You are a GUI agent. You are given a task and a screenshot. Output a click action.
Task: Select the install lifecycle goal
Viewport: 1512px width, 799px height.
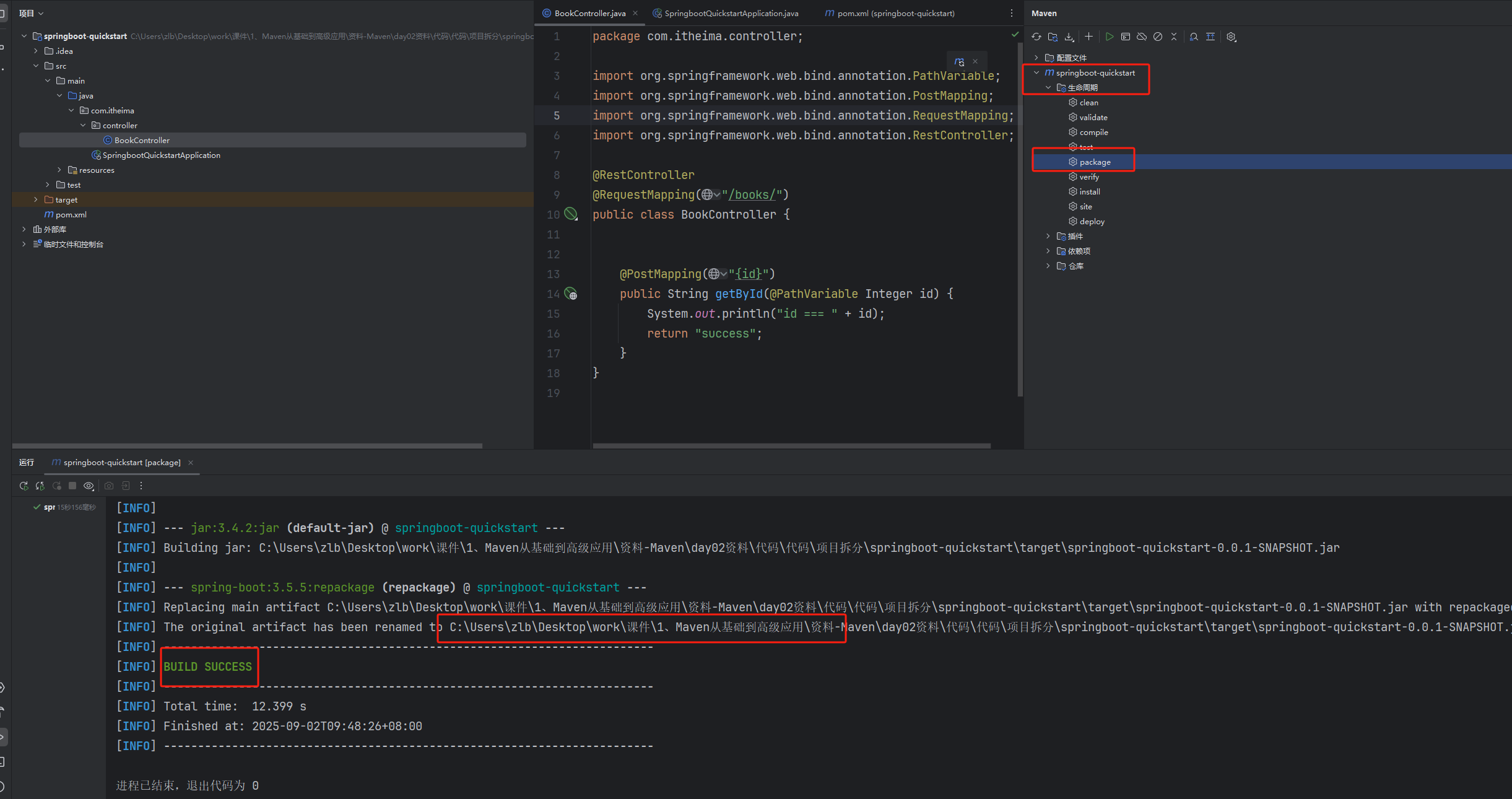(1084, 191)
